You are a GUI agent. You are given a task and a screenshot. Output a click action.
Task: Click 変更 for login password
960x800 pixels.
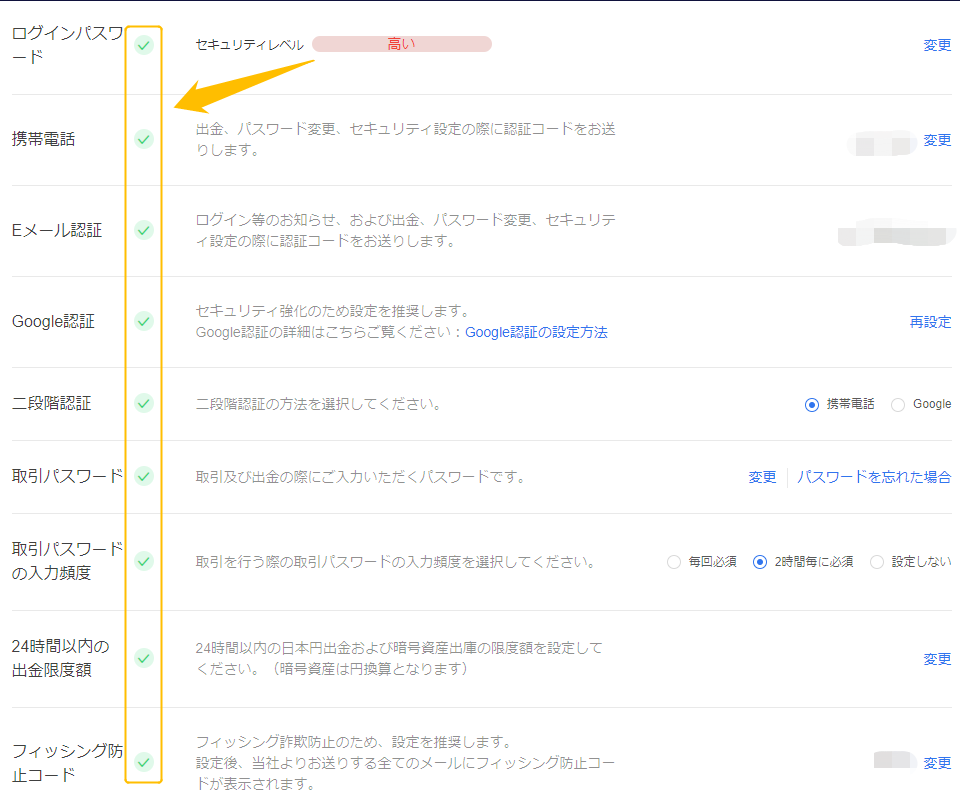tap(937, 45)
